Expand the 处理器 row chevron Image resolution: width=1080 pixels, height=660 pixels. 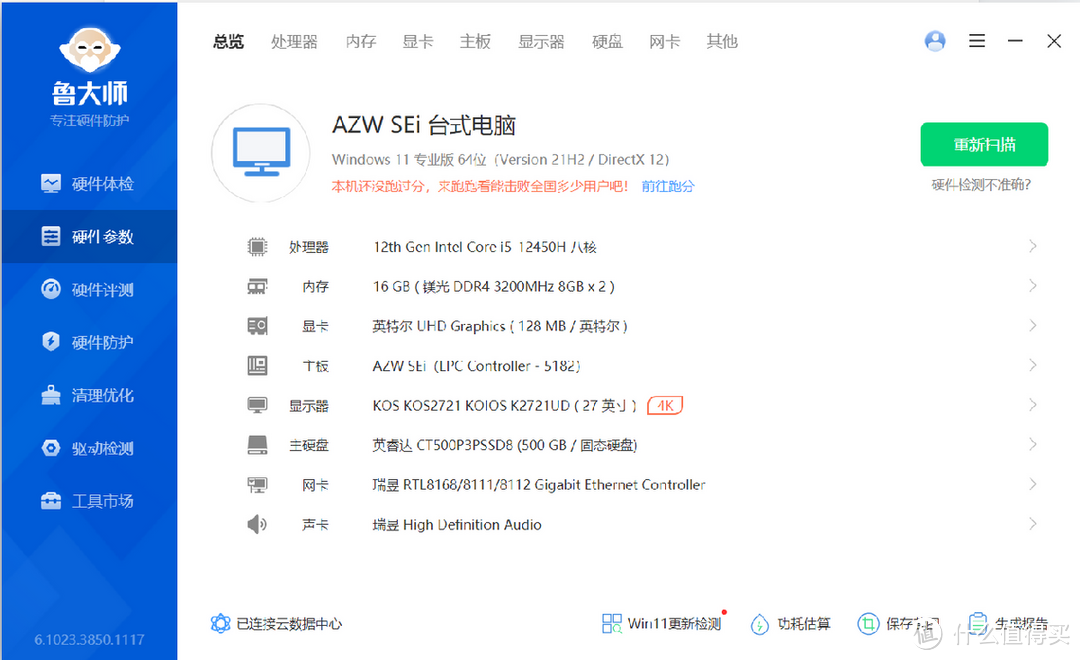tap(1032, 246)
